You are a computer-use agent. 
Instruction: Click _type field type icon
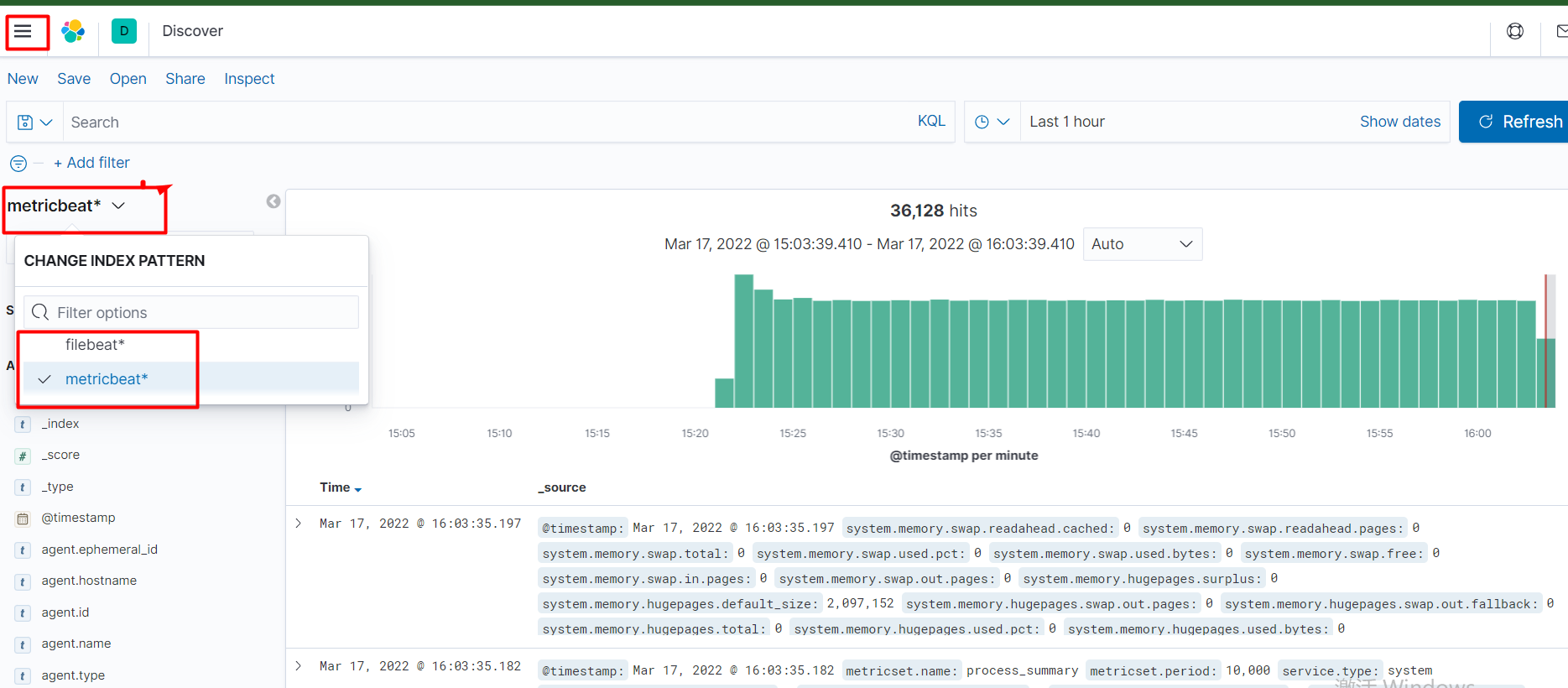click(23, 487)
